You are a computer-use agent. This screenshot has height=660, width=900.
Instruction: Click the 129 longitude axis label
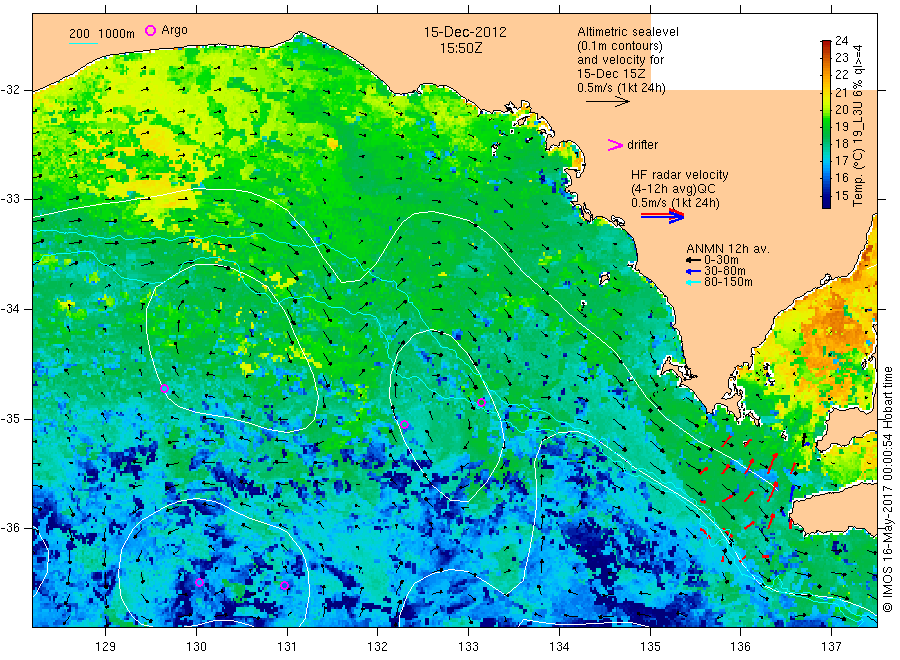(106, 647)
